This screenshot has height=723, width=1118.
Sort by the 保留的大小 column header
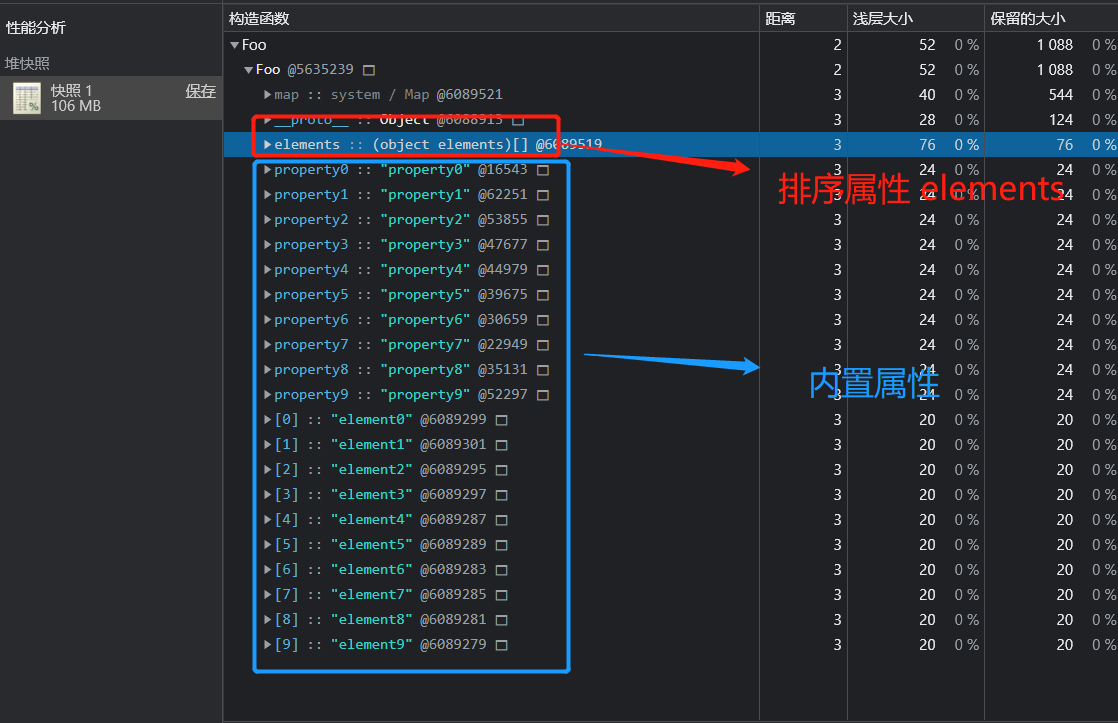click(x=1051, y=19)
